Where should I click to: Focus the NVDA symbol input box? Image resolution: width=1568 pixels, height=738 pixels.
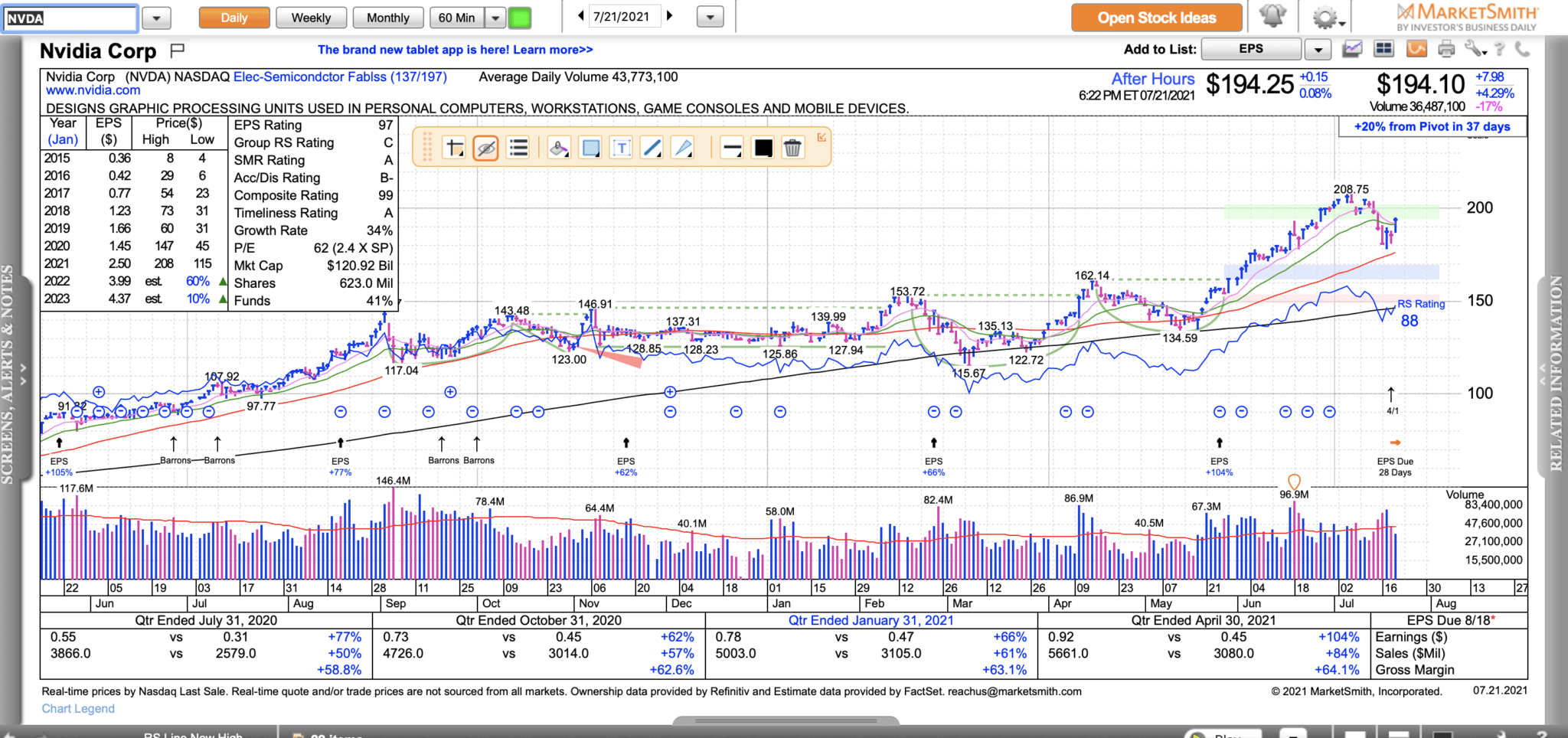(70, 18)
